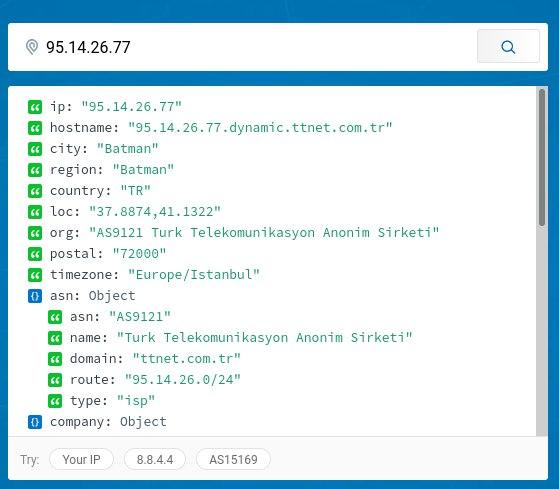Click the quote icon next to the org entry
559x489 pixels.
point(35,233)
